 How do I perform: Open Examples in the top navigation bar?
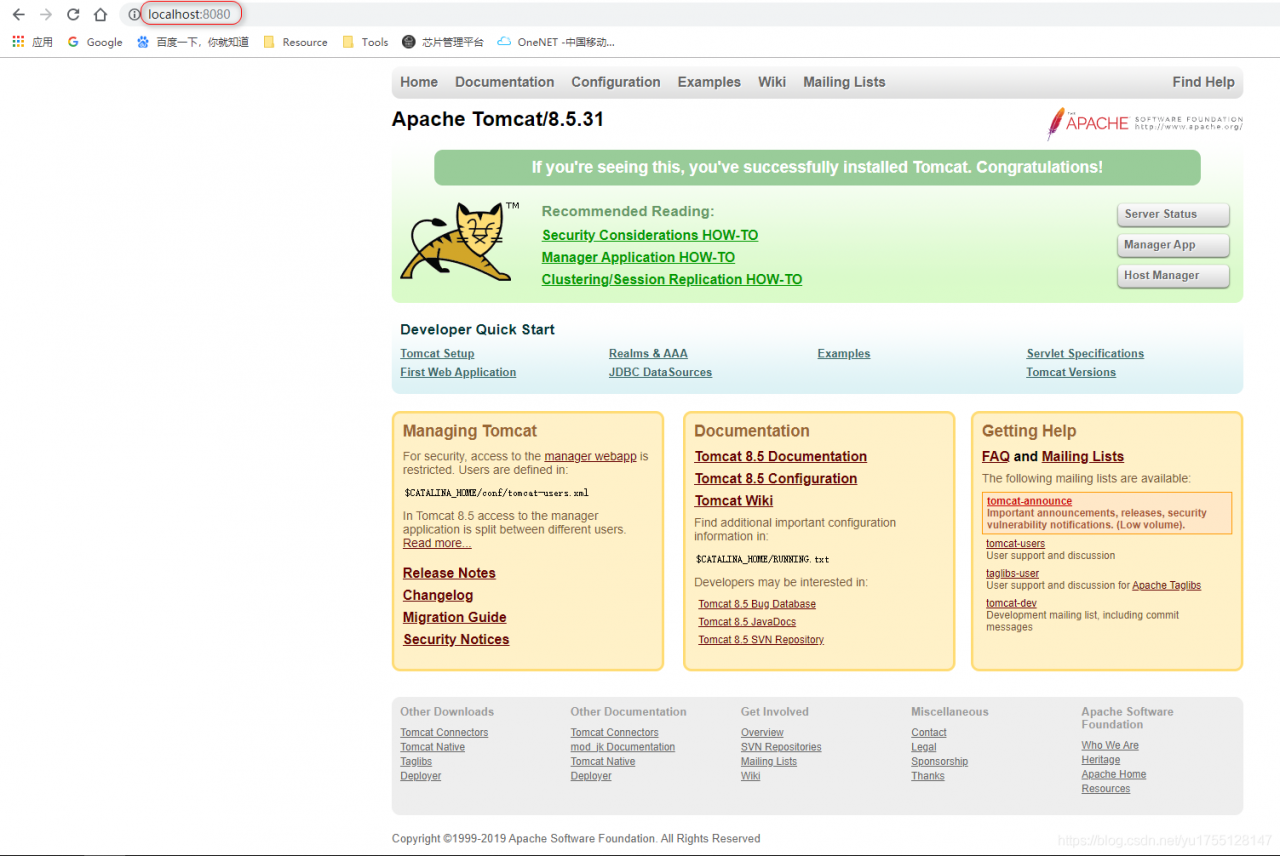(709, 82)
